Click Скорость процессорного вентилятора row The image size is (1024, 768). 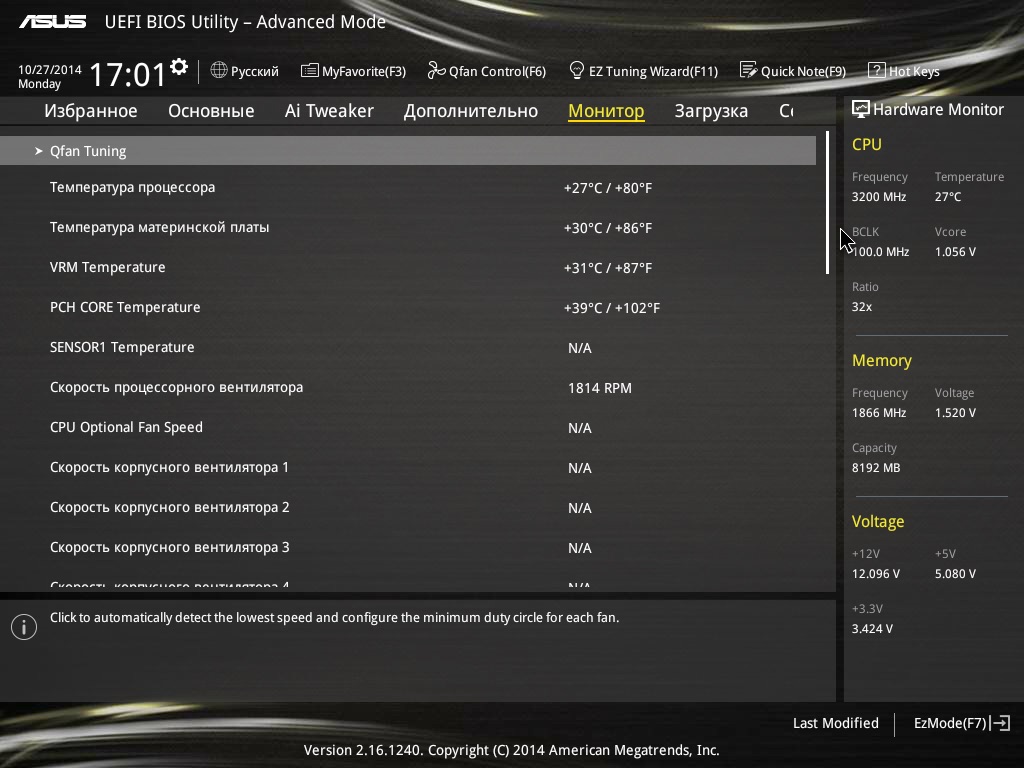pos(408,387)
